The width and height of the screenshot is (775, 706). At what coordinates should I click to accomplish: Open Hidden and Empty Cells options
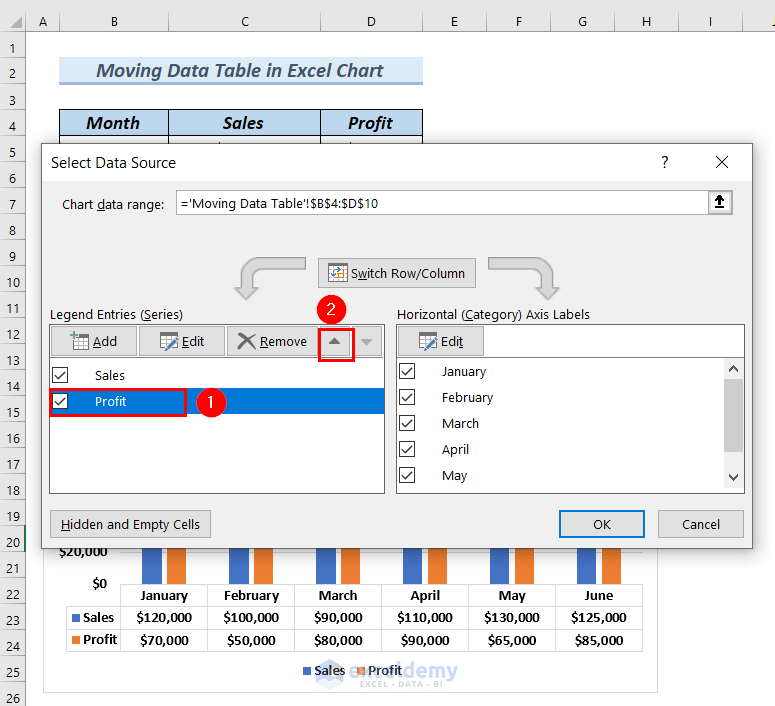coord(130,524)
